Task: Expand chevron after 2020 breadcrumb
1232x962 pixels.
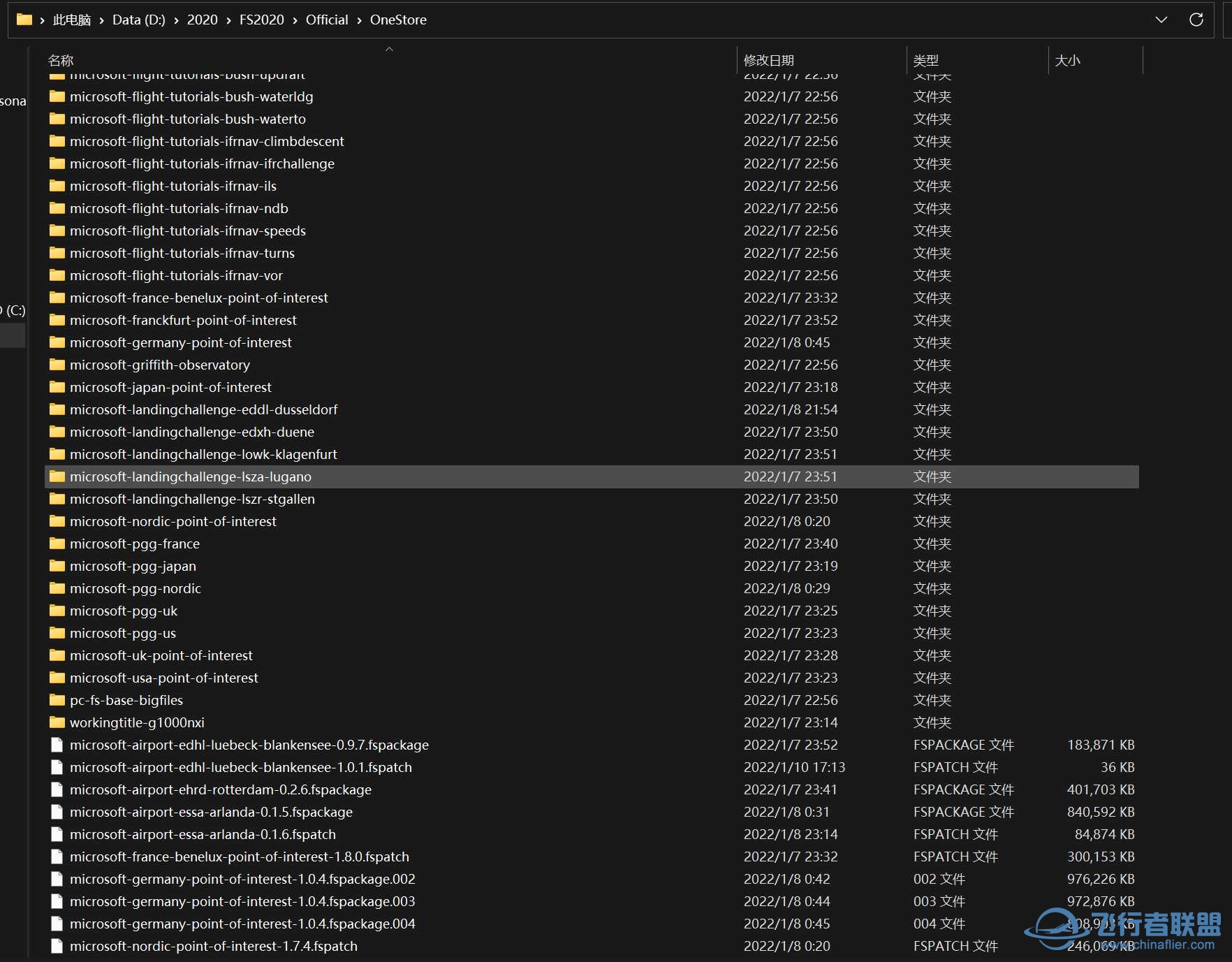Action: point(228,20)
